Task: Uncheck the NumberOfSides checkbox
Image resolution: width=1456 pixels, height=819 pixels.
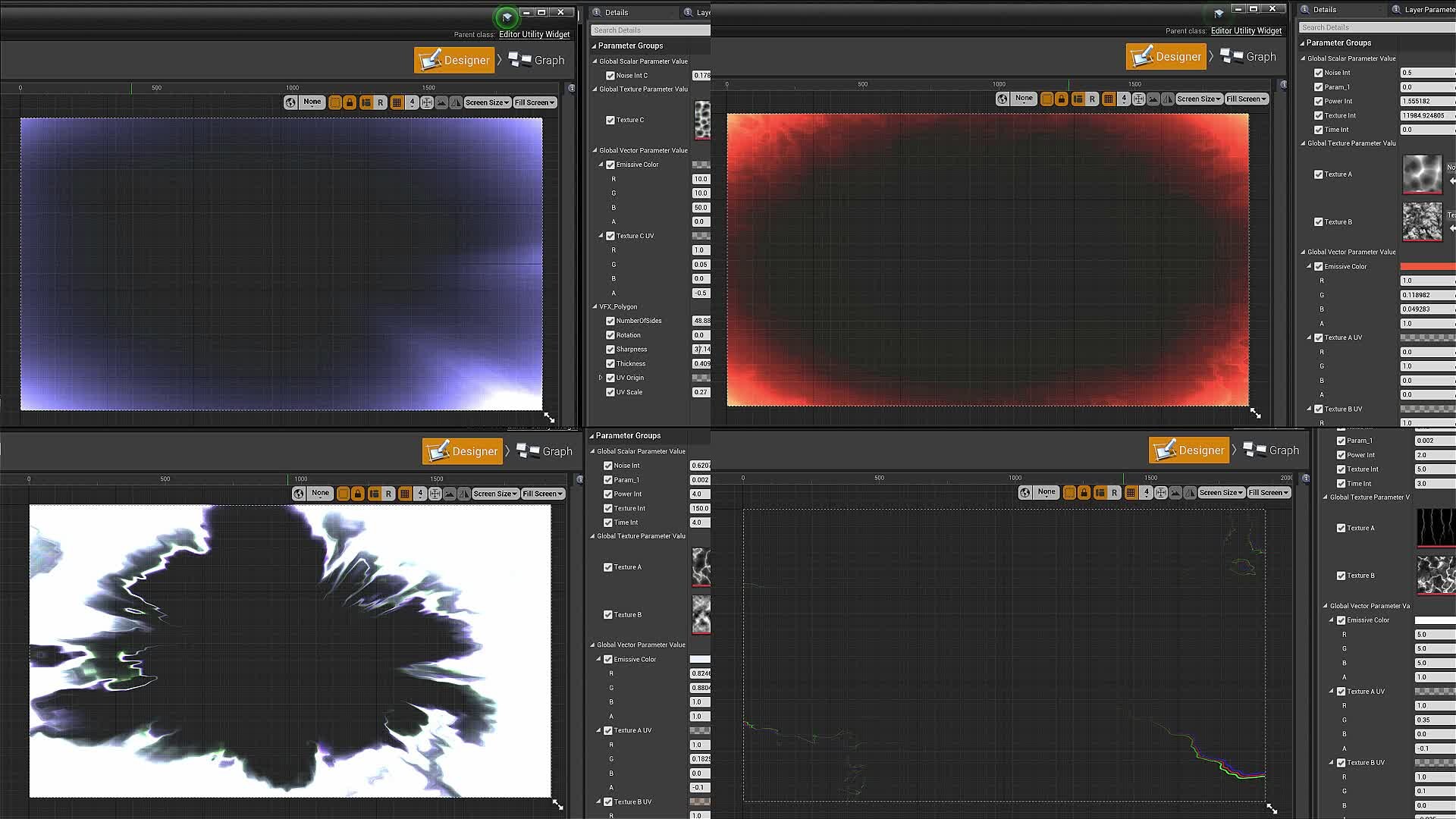Action: [610, 321]
